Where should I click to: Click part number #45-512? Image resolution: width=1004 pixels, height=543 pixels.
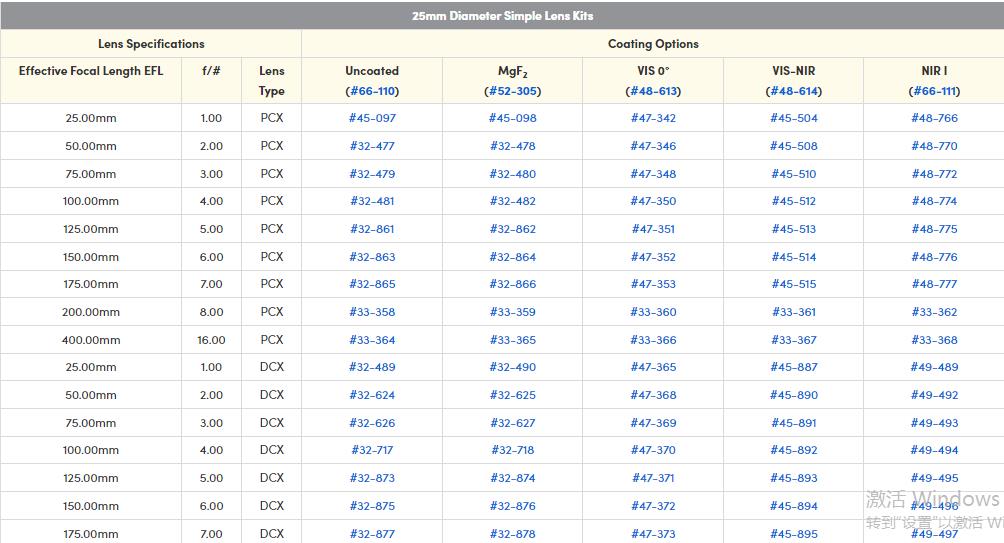pyautogui.click(x=794, y=201)
